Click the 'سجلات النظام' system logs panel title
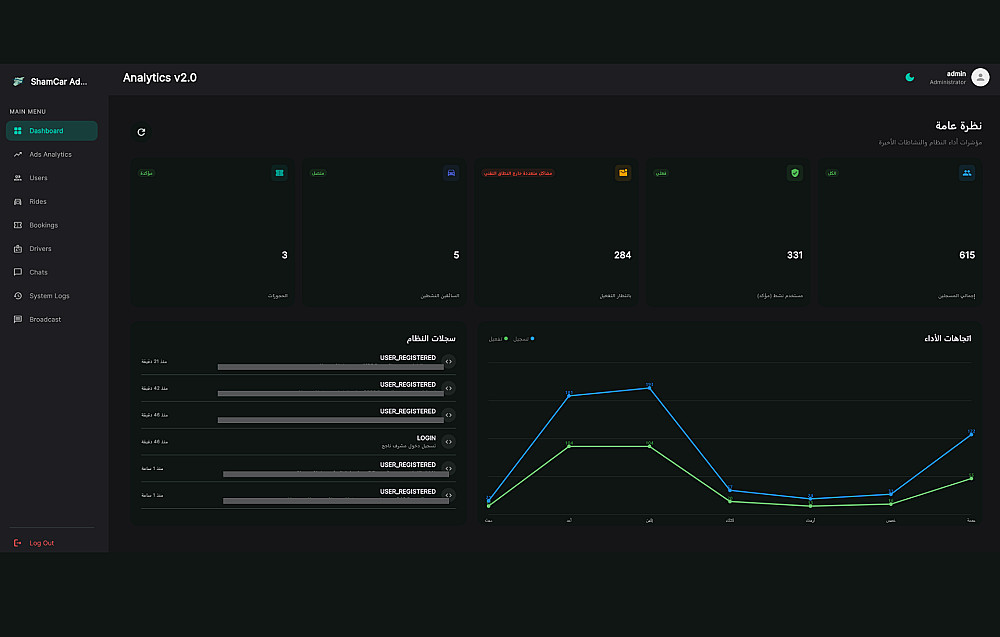Screen dimensions: 1000x637 click(431, 338)
